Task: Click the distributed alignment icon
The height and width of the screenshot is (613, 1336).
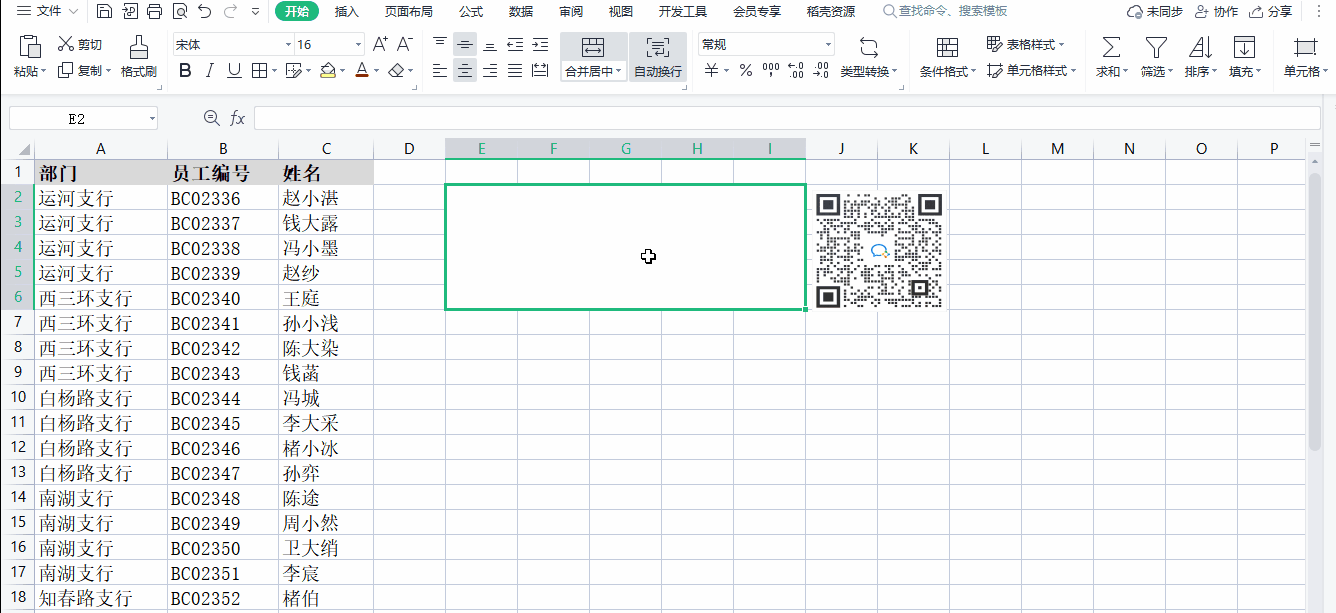Action: [x=540, y=70]
